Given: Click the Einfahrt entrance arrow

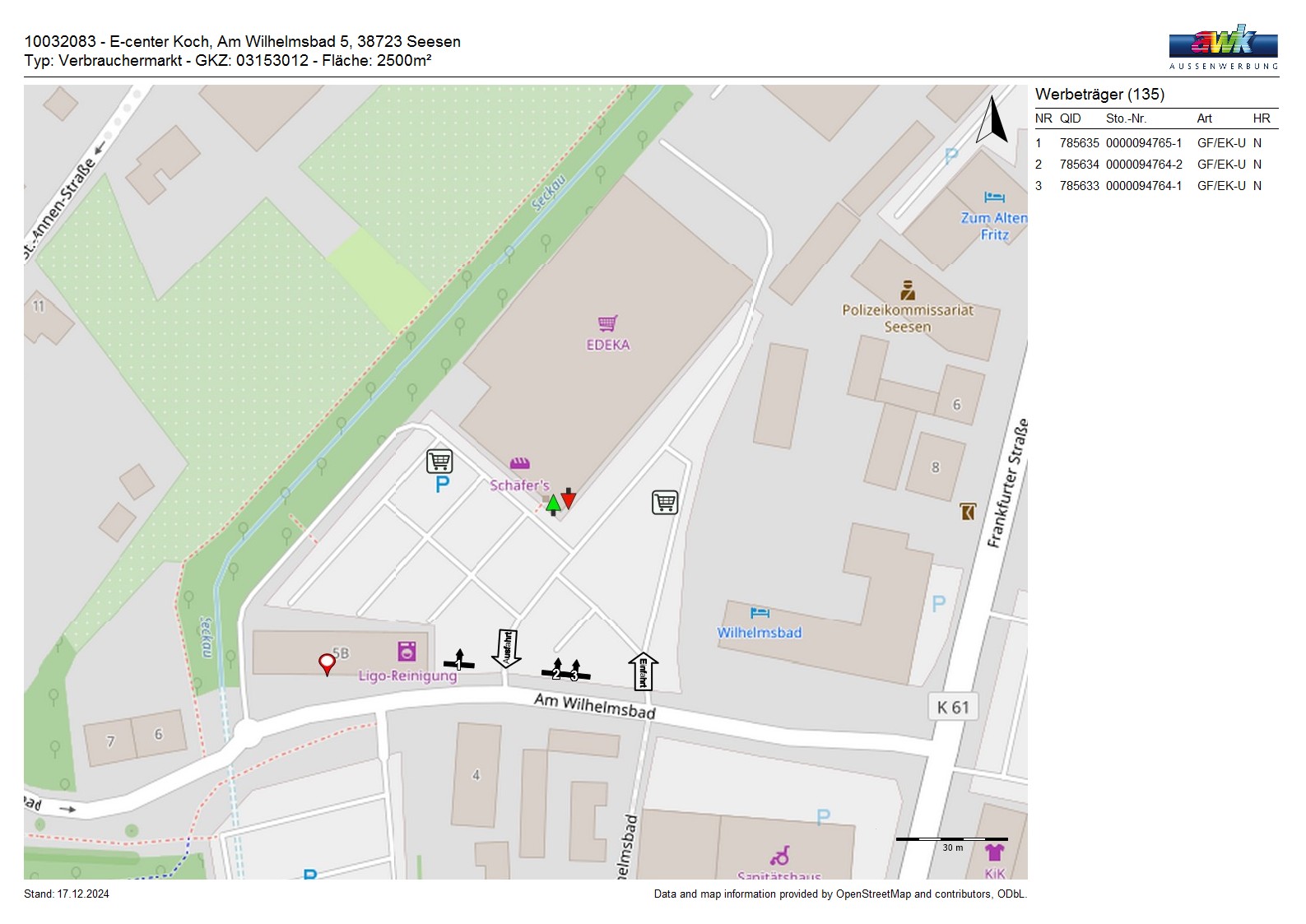Looking at the screenshot, I should [x=643, y=671].
